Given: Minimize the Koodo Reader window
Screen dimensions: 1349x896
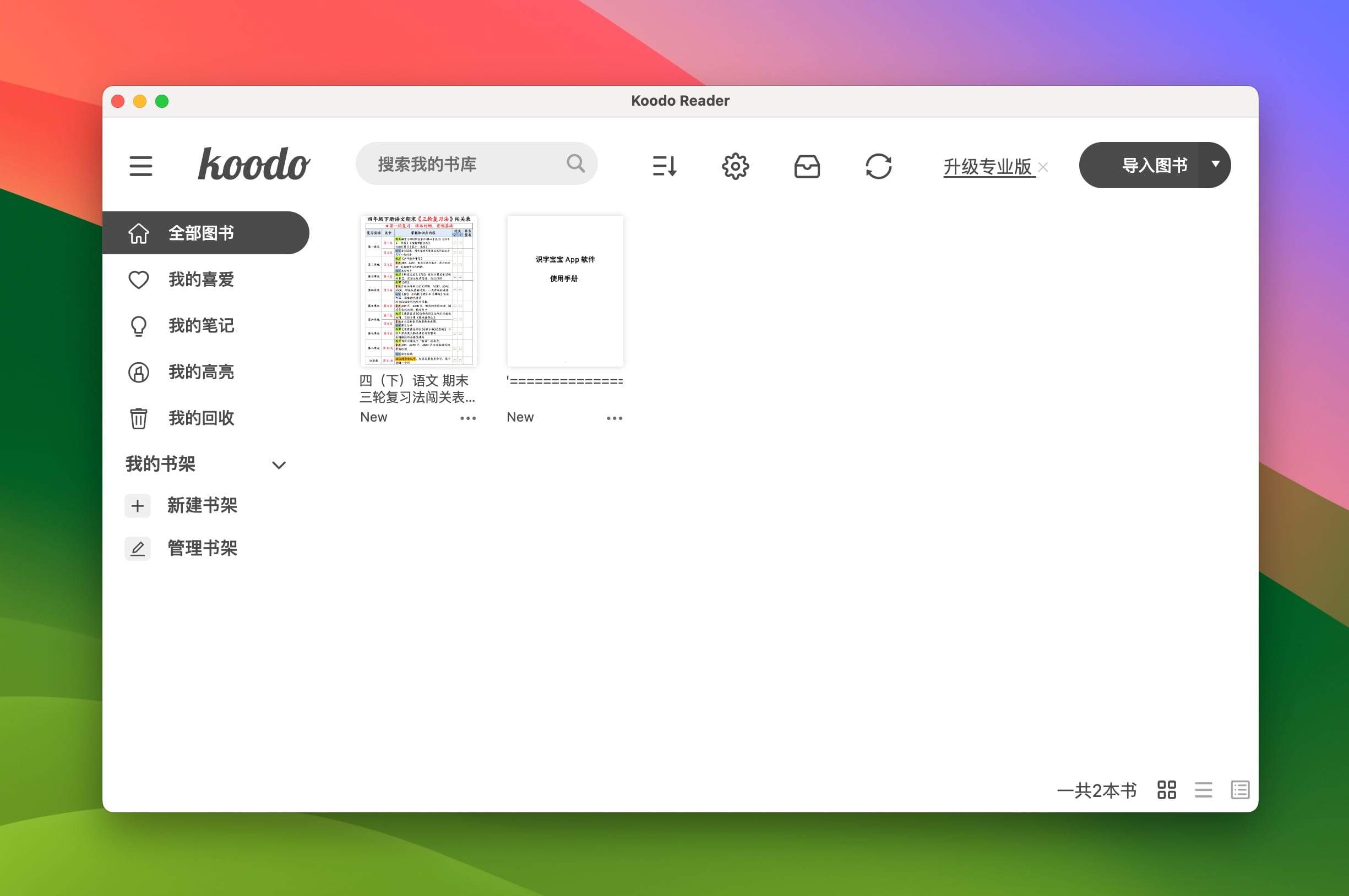Looking at the screenshot, I should pyautogui.click(x=140, y=101).
